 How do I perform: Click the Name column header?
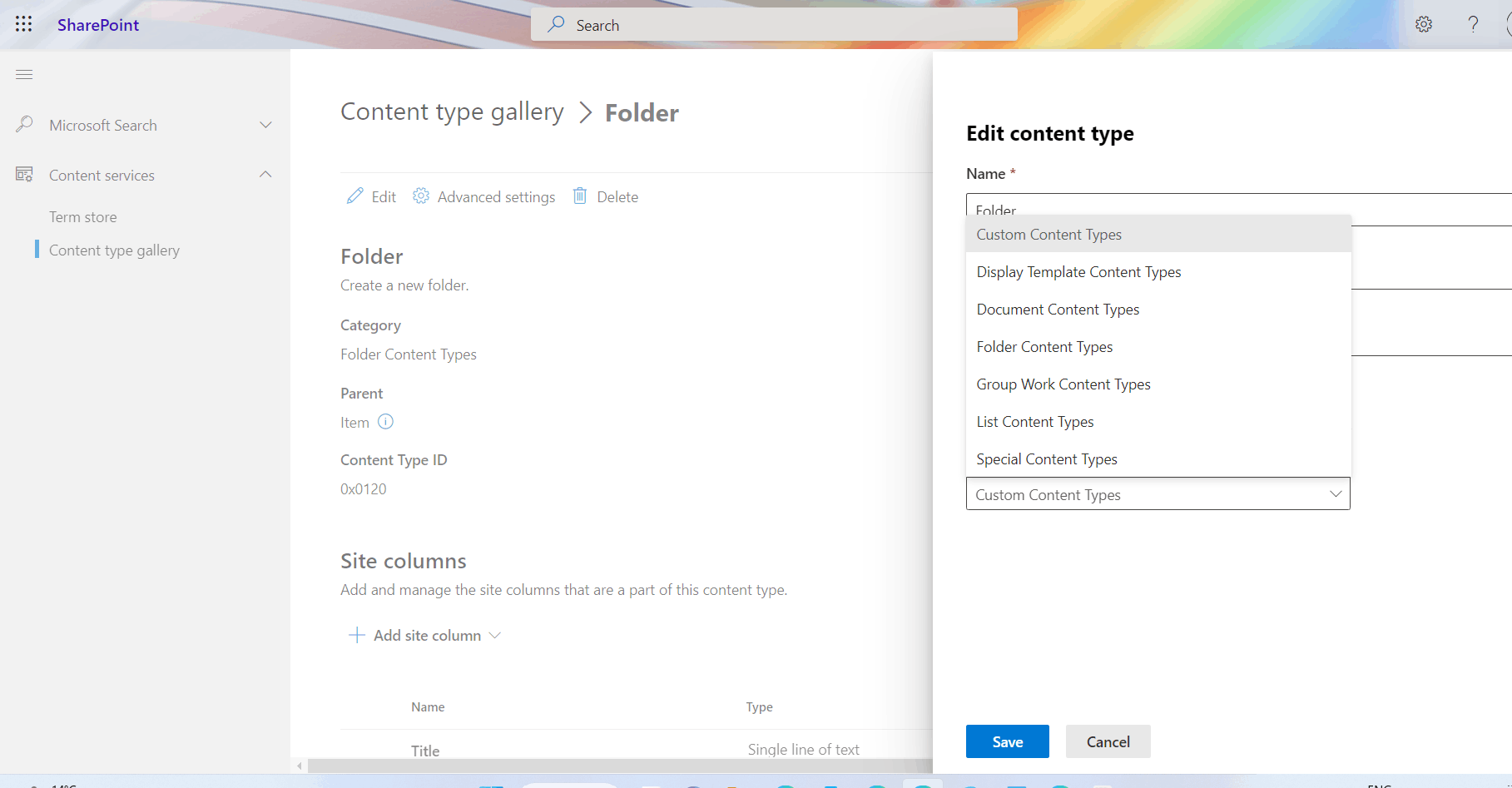pos(428,706)
